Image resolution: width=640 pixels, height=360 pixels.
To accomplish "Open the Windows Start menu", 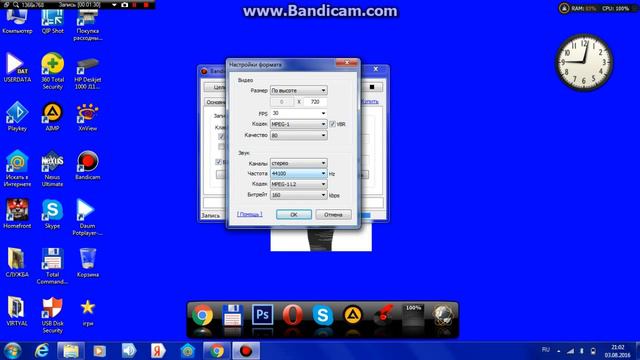I will pos(12,351).
